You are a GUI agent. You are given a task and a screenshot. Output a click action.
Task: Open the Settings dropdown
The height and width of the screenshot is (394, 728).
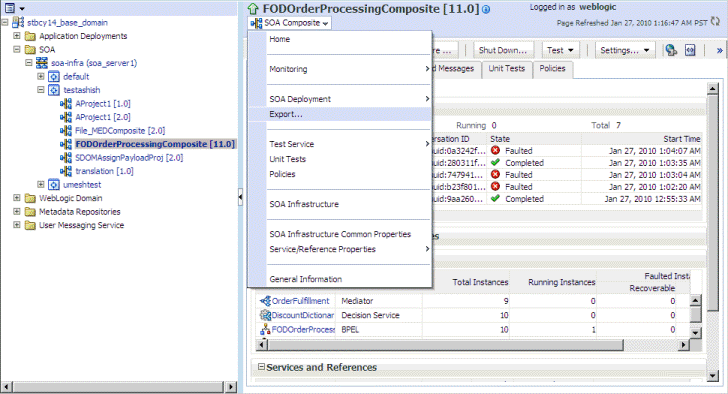[624, 50]
